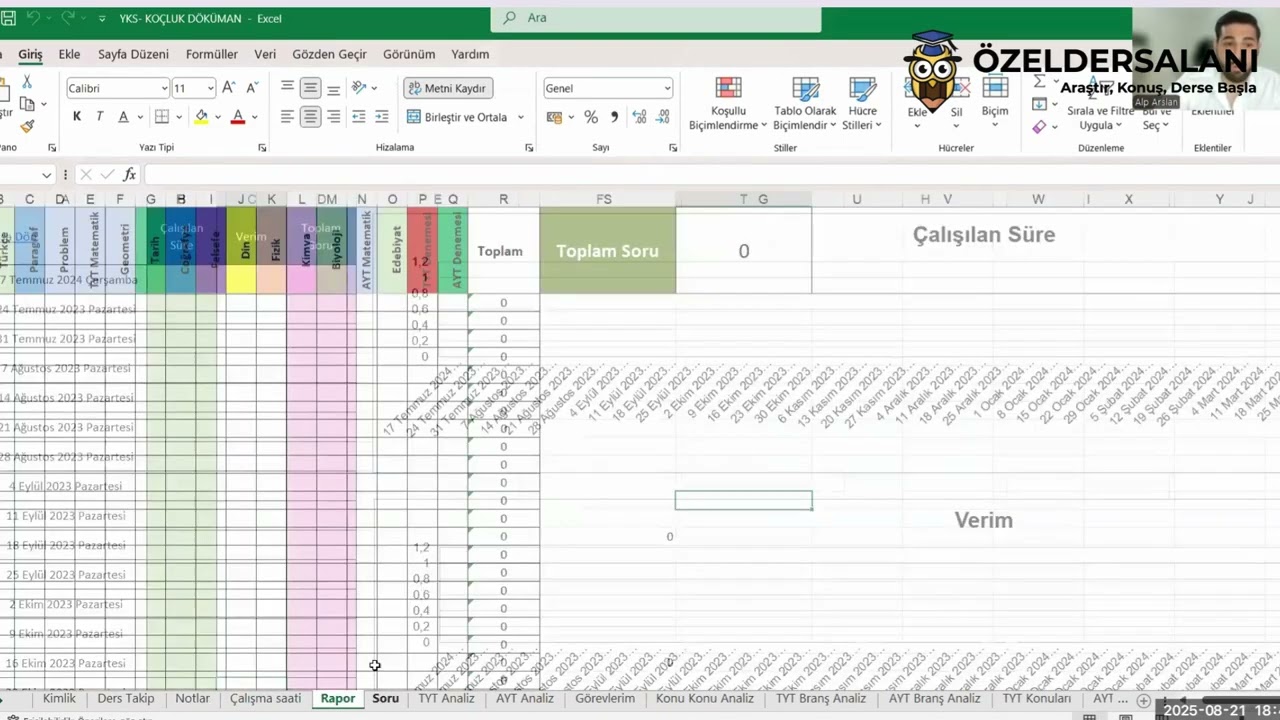The image size is (1280, 720).
Task: Align text to top
Action: (x=287, y=88)
